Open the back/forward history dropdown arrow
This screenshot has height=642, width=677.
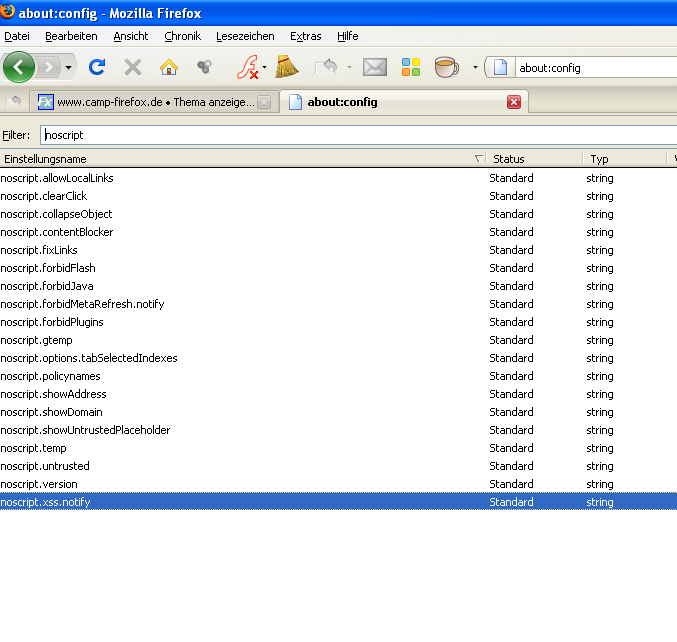(68, 67)
